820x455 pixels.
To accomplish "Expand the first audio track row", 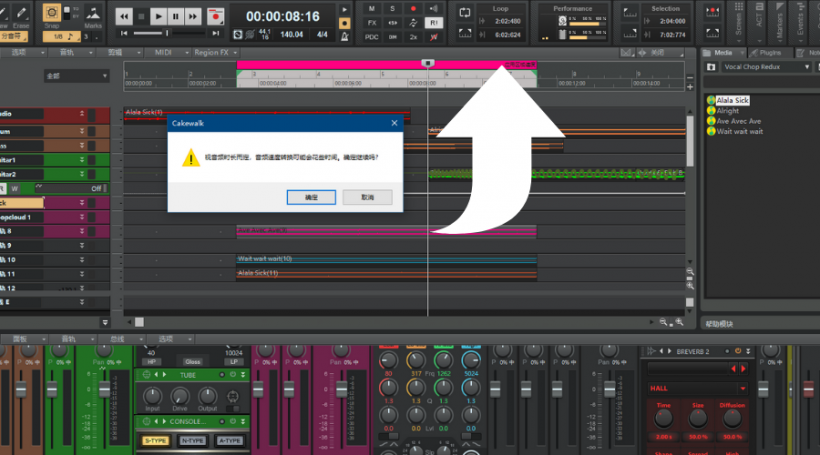I will [x=82, y=113].
